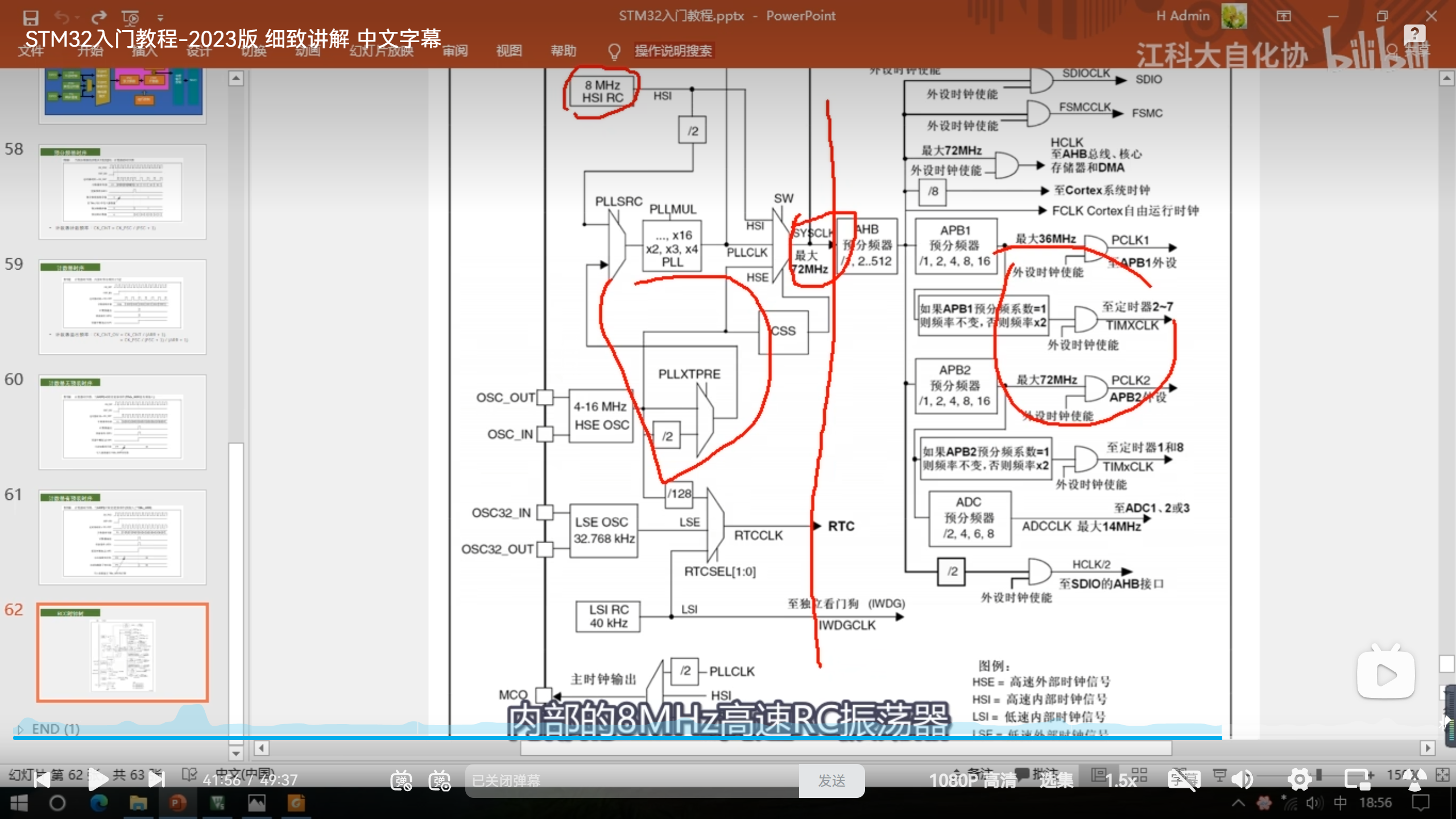Click the bilibili TV play overlay icon
The image size is (1456, 819).
(x=1385, y=675)
